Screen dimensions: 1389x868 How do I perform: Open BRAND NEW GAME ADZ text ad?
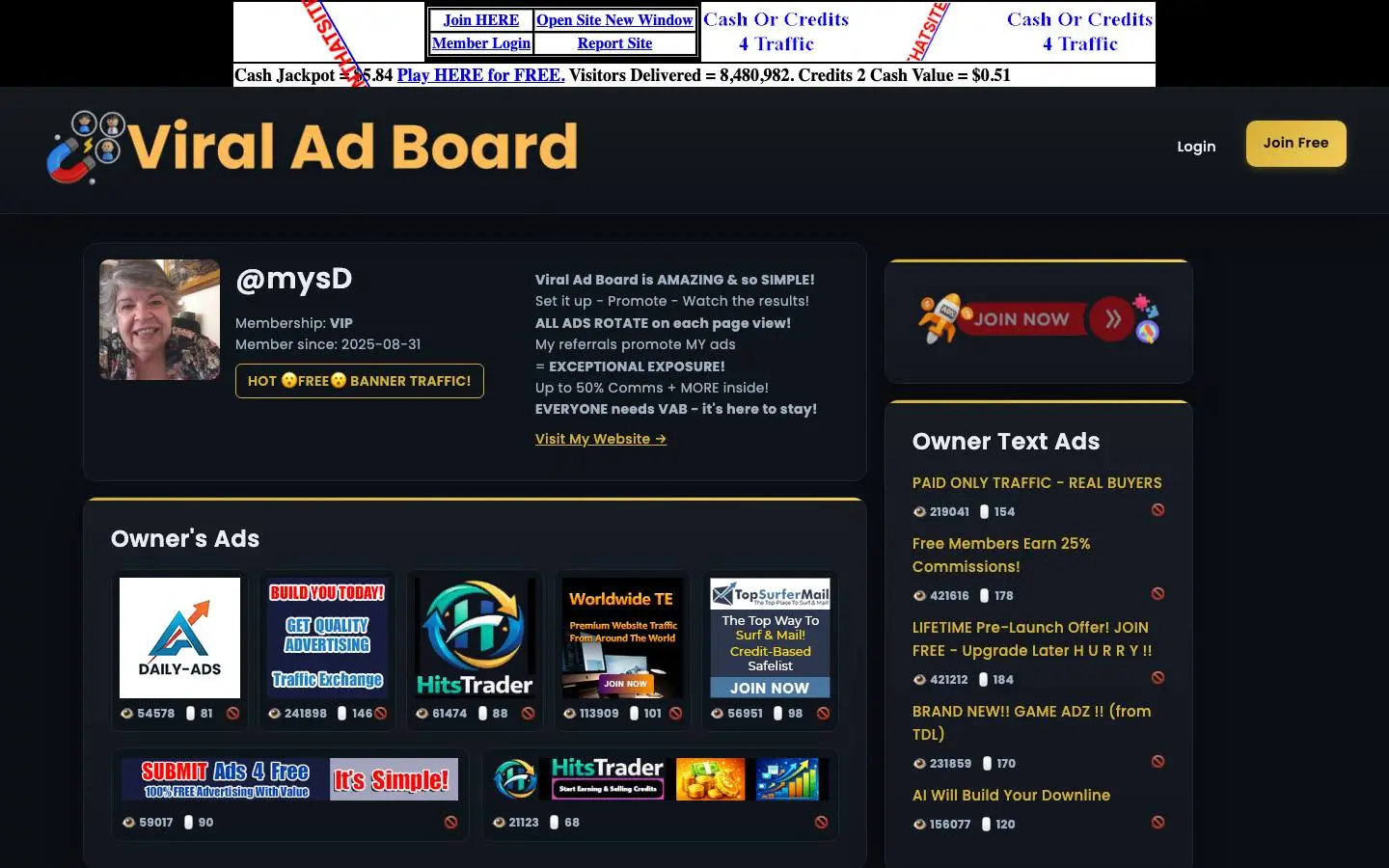(x=1031, y=722)
